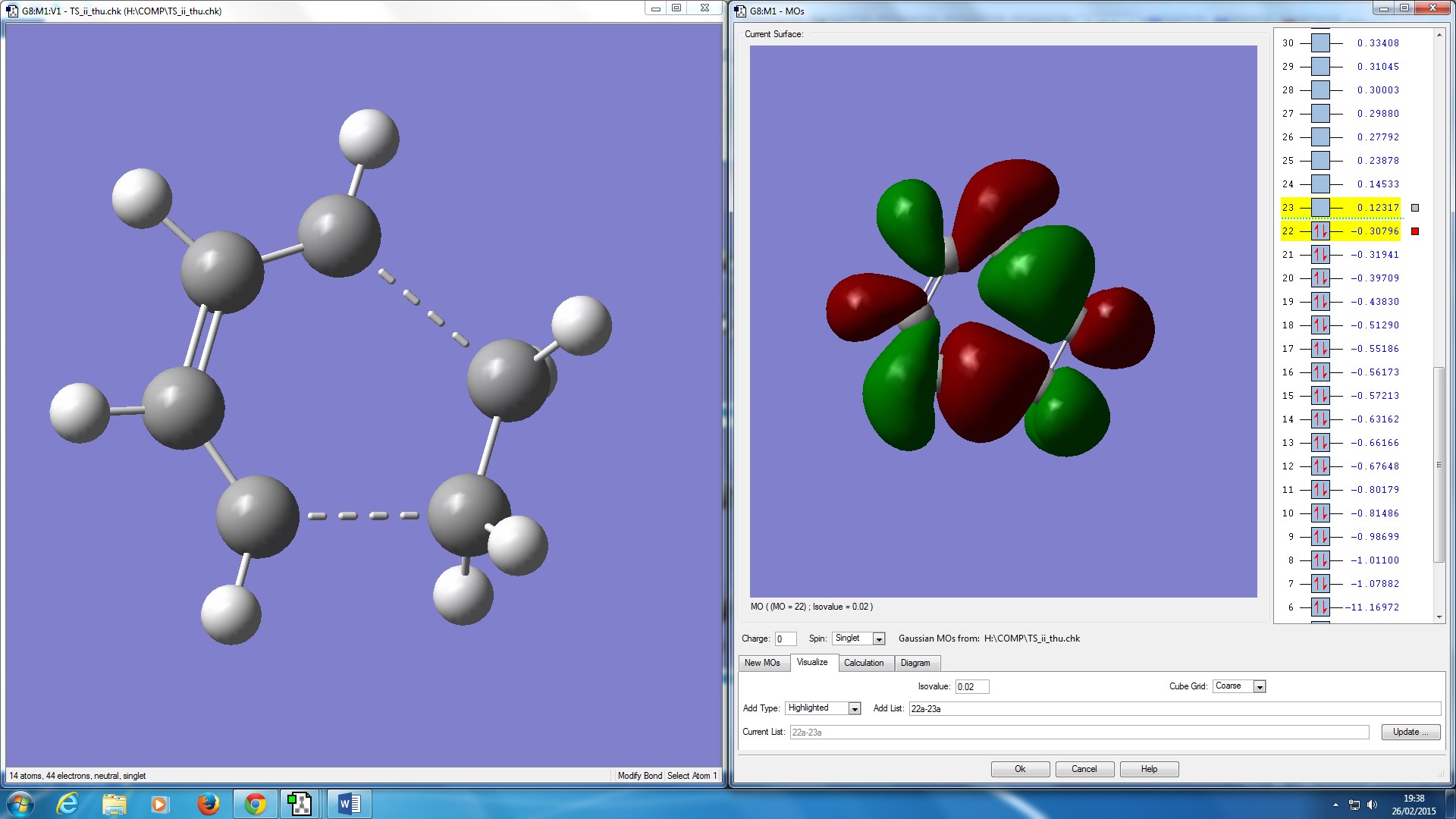The image size is (1456, 819).
Task: Select orbital 6 box near the bottom
Action: pos(1320,607)
